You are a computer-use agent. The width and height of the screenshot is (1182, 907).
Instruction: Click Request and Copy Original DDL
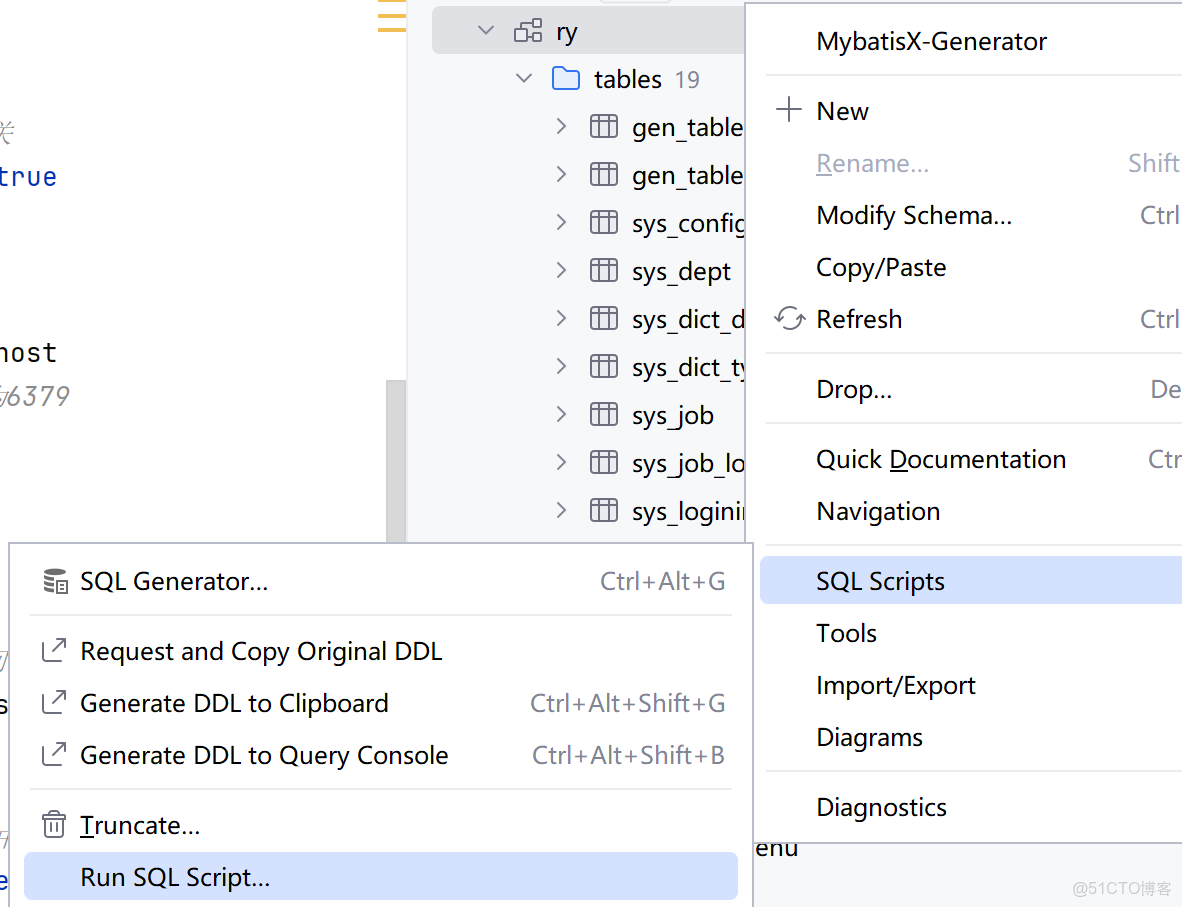click(x=262, y=651)
